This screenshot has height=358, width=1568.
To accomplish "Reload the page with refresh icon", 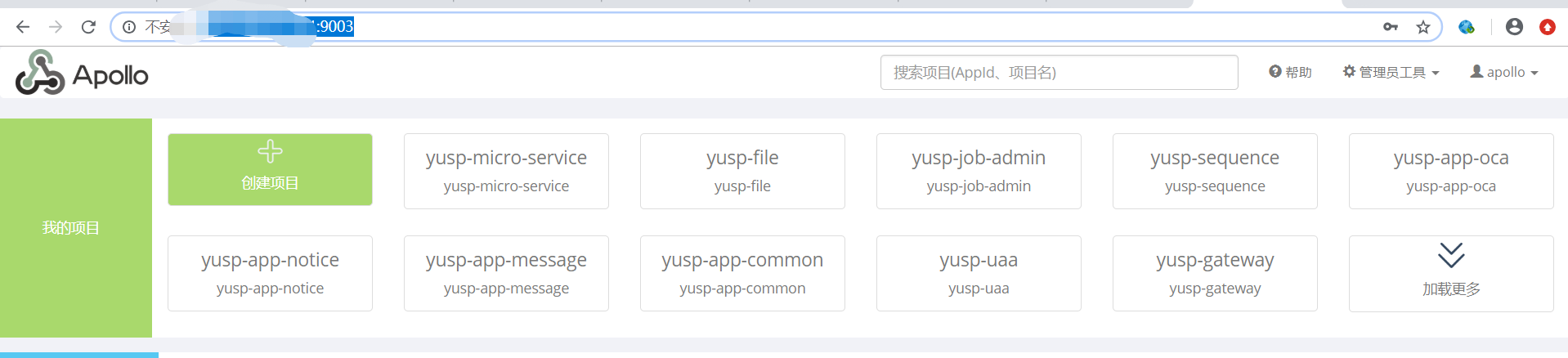I will tap(88, 27).
